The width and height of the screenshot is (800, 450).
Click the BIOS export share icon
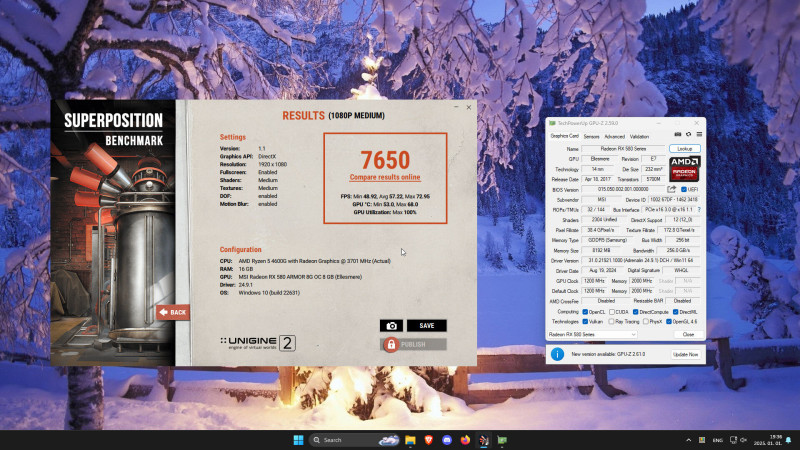tap(671, 189)
